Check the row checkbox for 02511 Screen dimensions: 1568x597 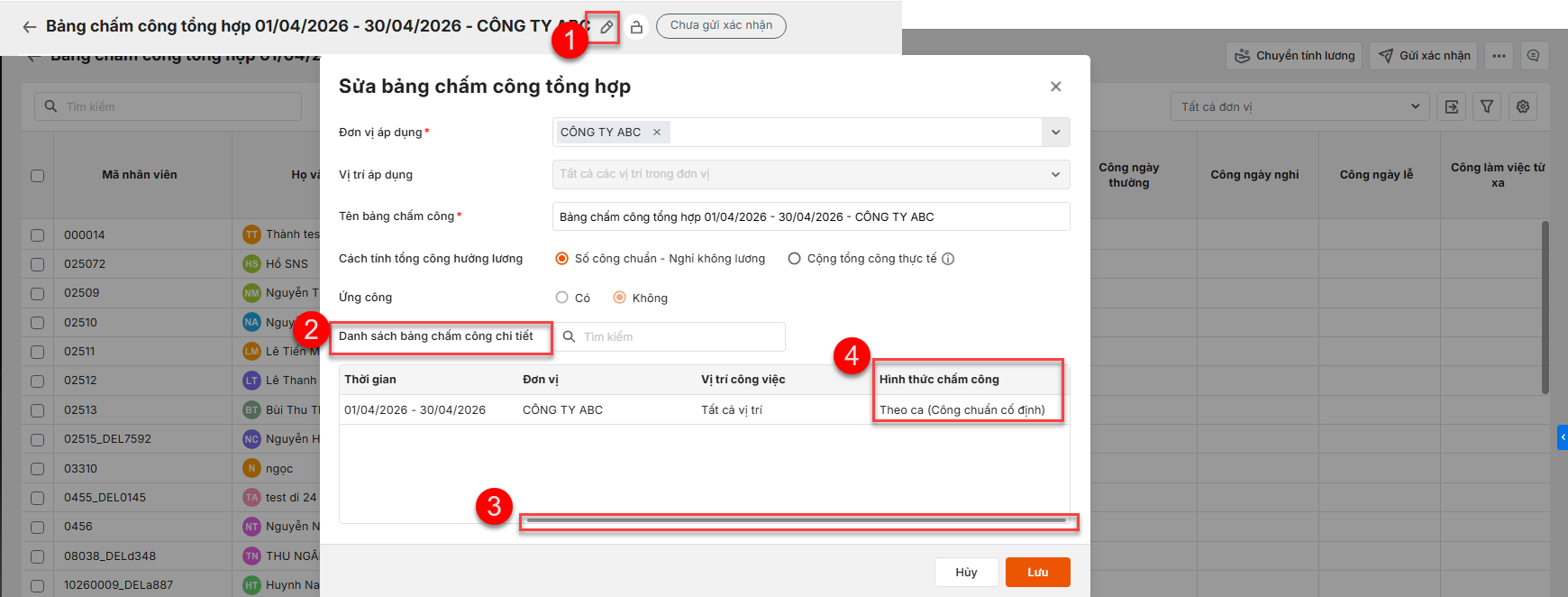coord(37,352)
